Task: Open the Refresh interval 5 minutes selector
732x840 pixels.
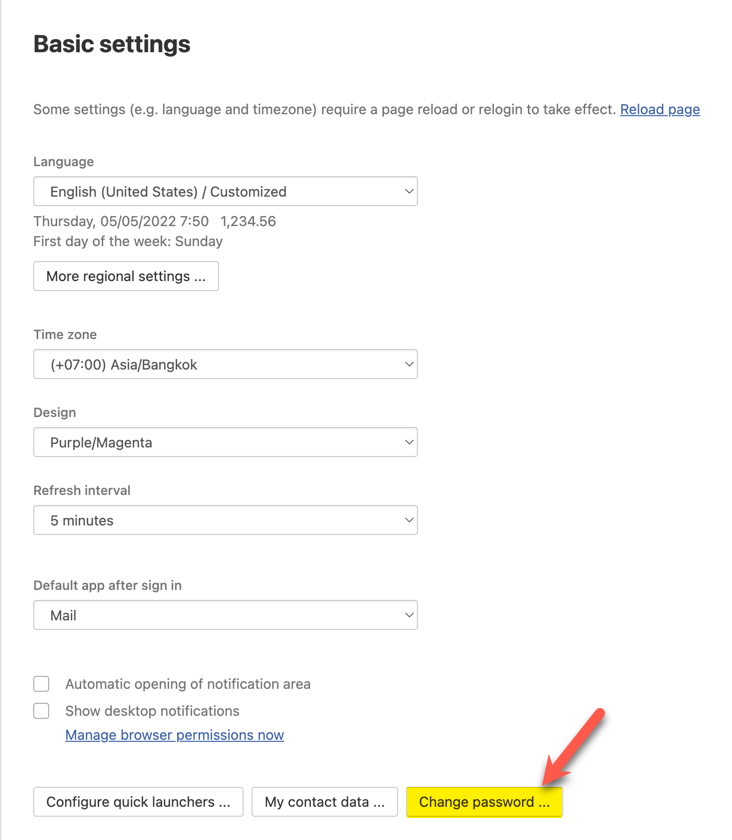Action: pos(225,521)
